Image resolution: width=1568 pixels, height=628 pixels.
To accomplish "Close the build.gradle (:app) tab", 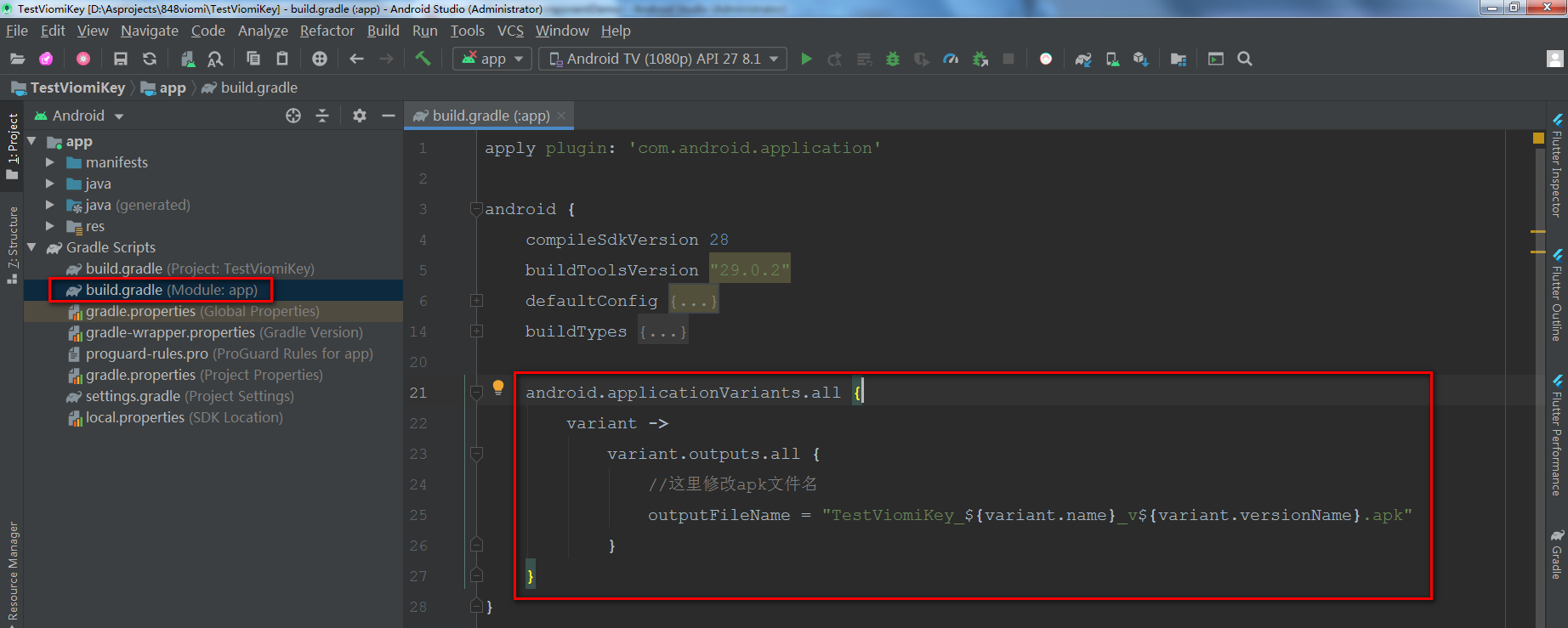I will (561, 116).
